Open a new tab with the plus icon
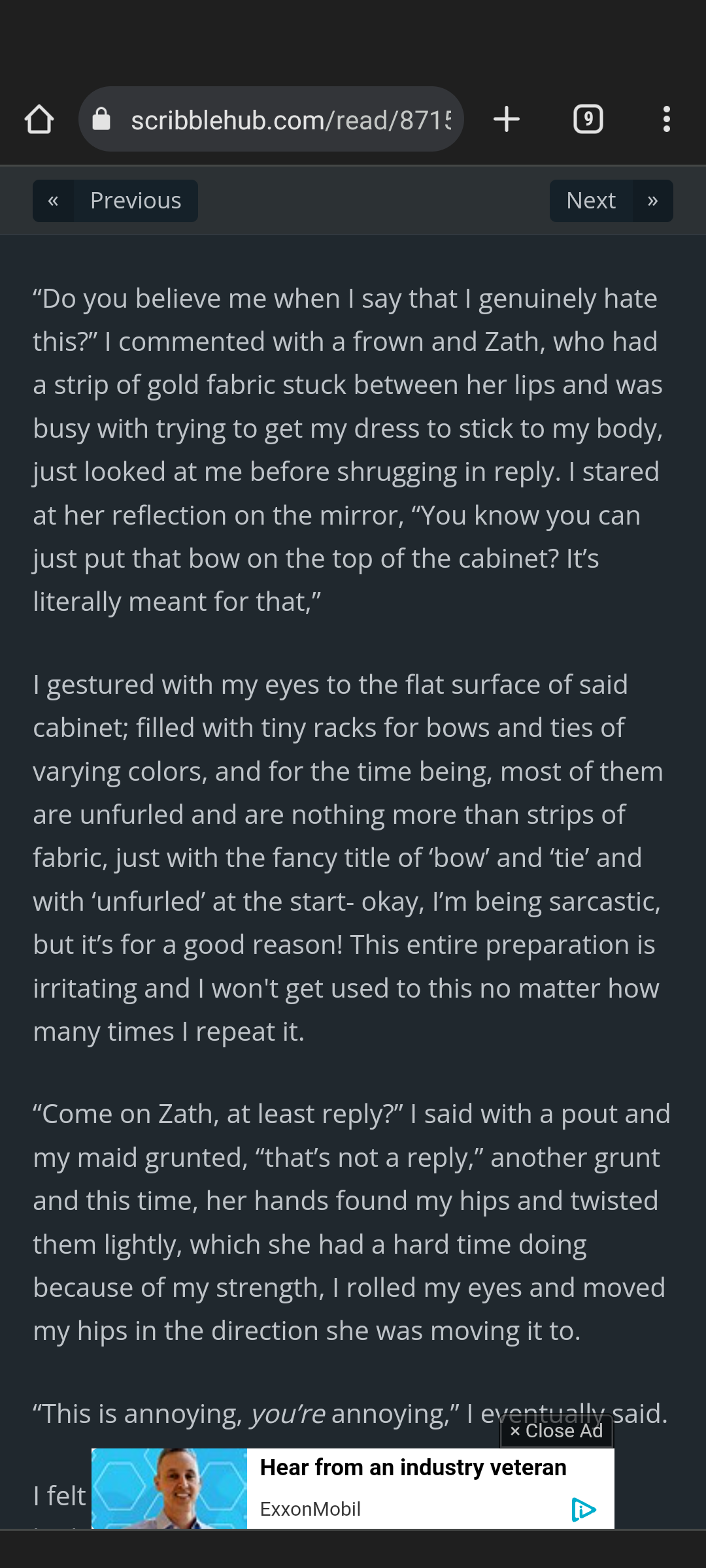This screenshot has height=1568, width=706. coord(507,120)
